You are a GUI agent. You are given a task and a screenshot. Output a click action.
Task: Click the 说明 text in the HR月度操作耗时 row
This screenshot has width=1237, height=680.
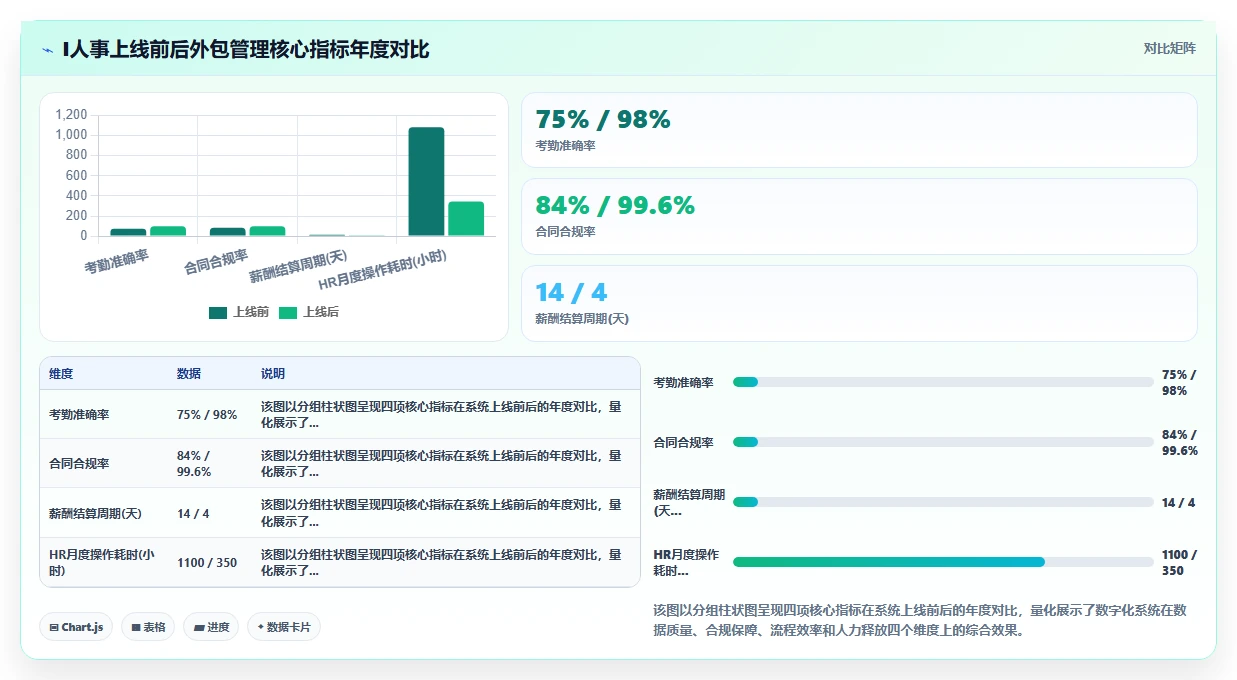pos(441,563)
